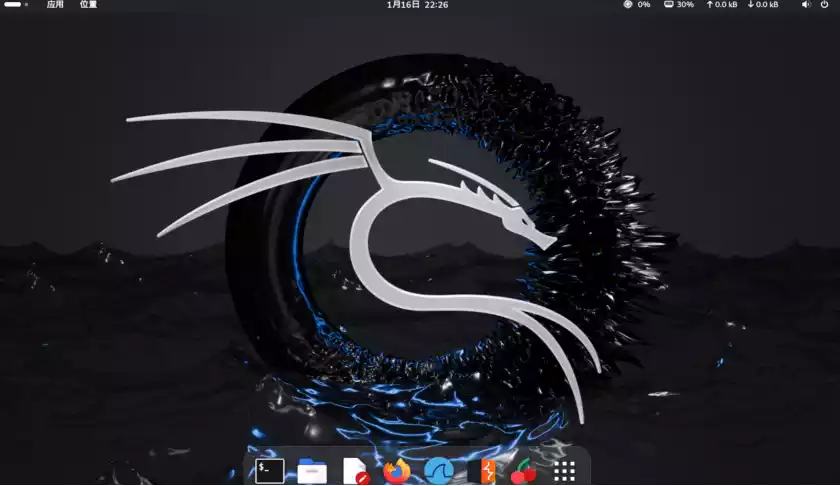Open the text editor dock icon
This screenshot has height=486, width=840.
355,471
